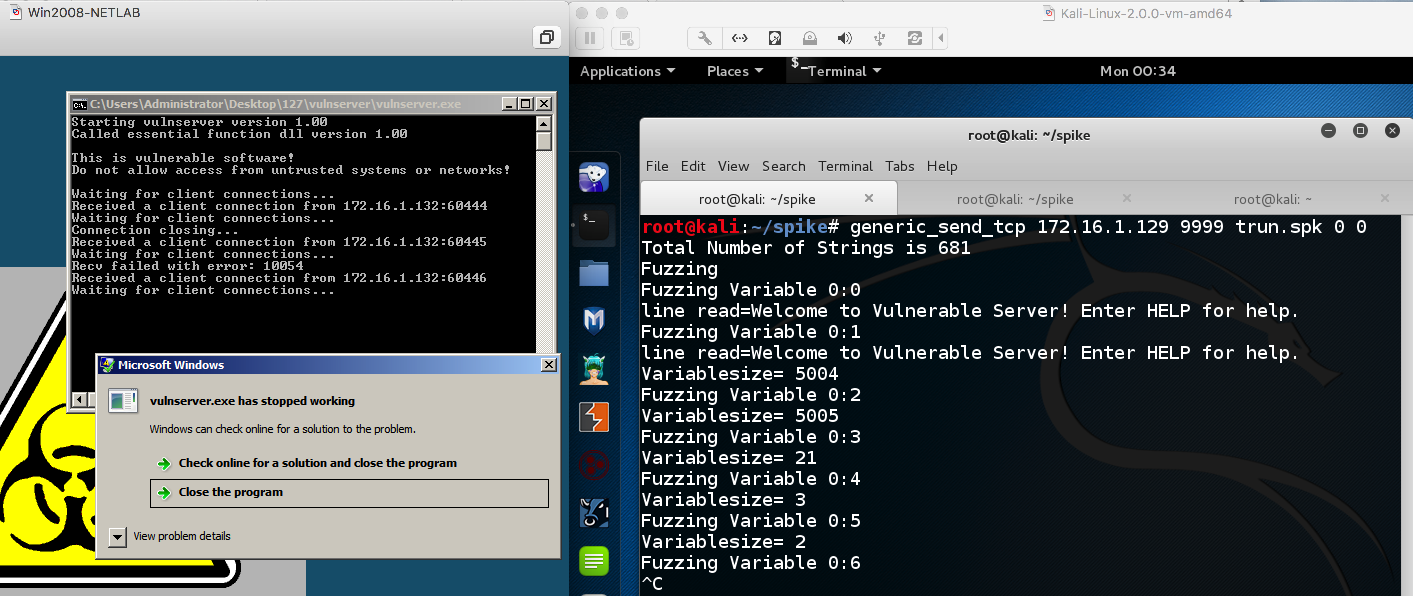Click the network adapter toolbar icon

740,38
